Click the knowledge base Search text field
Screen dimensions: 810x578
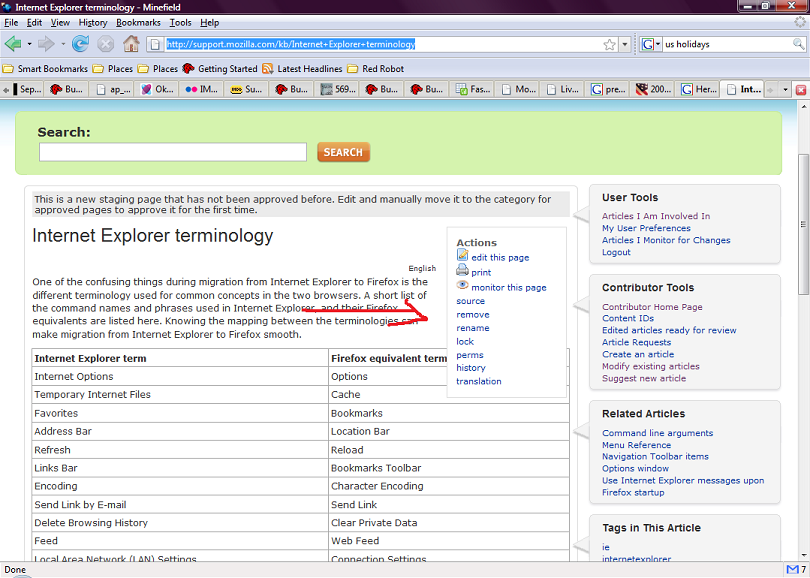[173, 152]
